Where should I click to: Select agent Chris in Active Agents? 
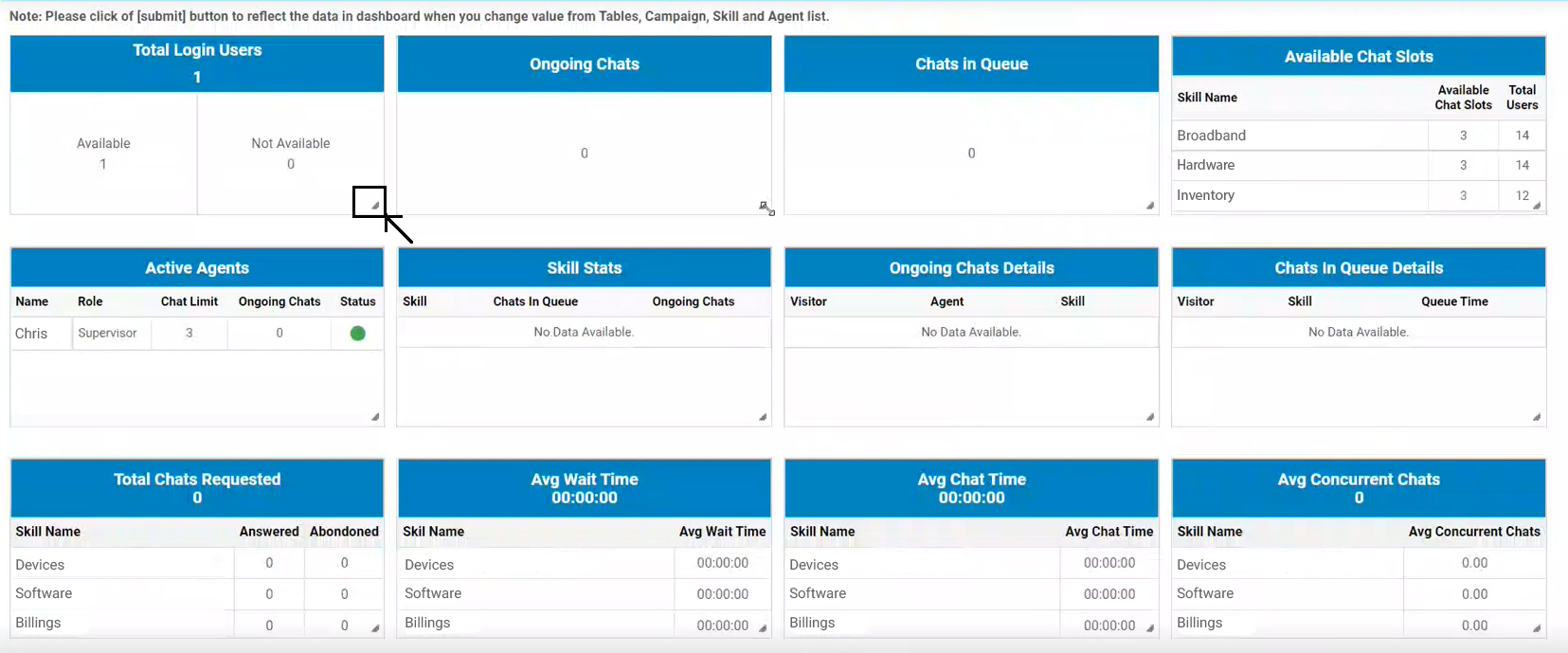click(31, 334)
